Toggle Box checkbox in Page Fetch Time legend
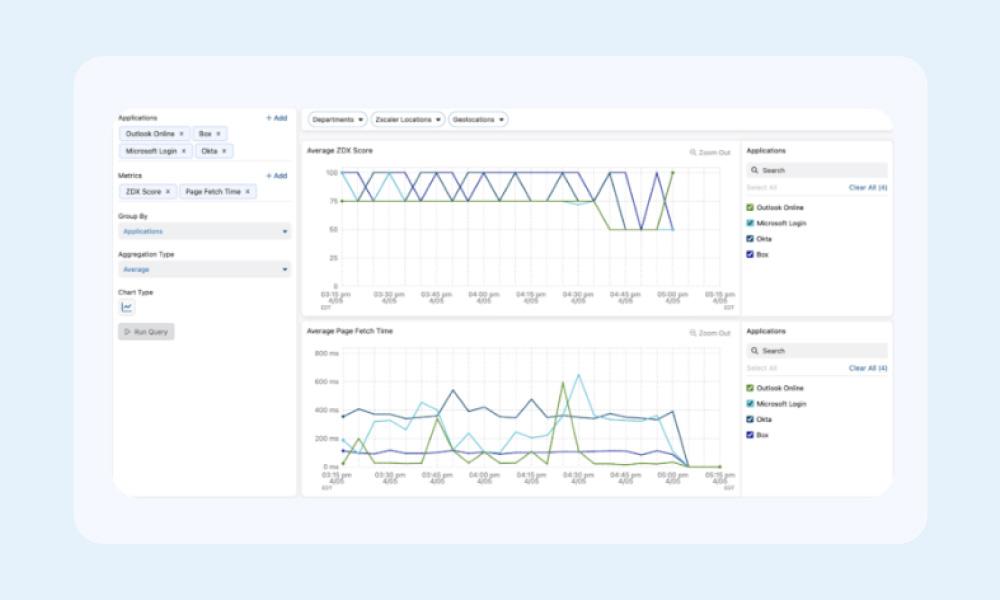This screenshot has width=1000, height=600. [750, 435]
